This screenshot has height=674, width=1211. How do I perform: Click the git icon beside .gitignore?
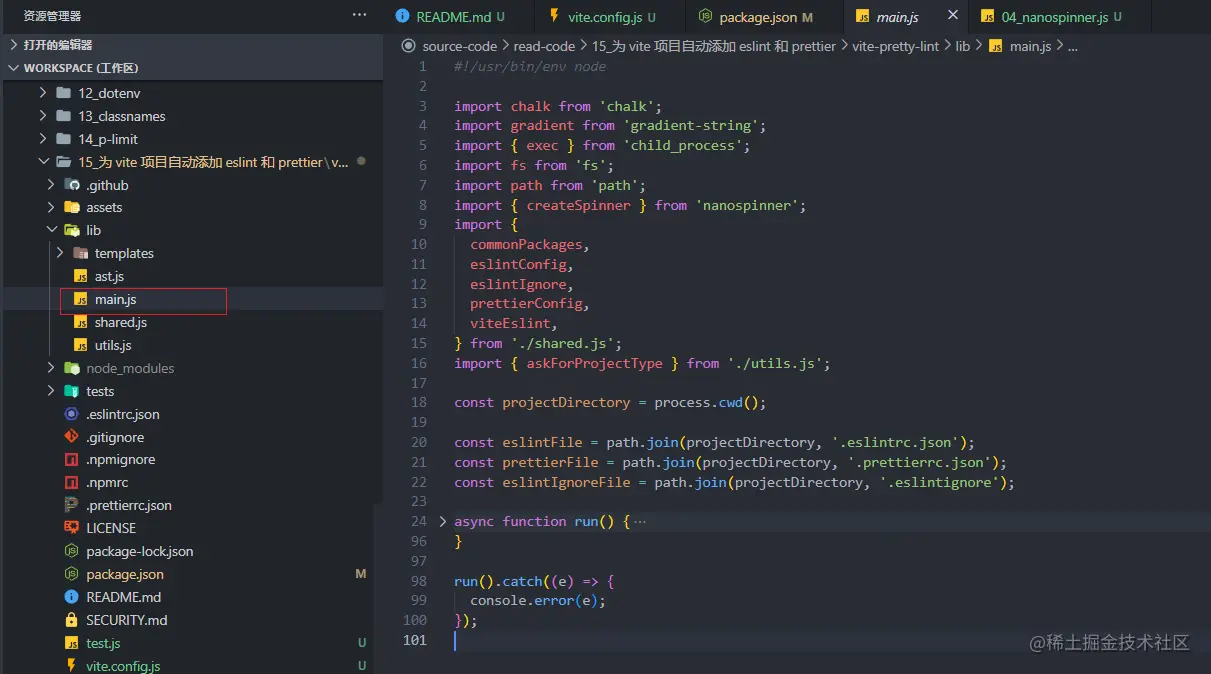coord(71,437)
